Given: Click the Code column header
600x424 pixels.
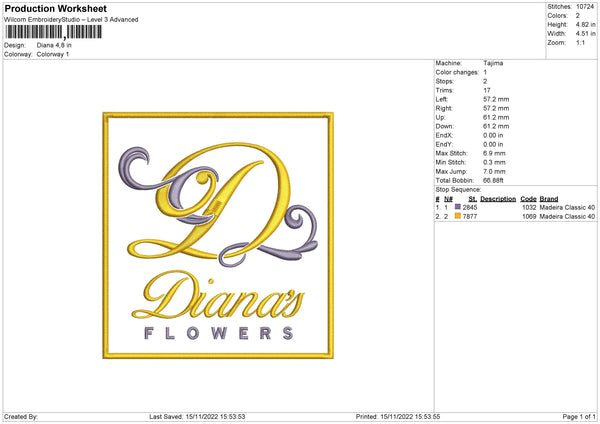Looking at the screenshot, I should (x=528, y=199).
